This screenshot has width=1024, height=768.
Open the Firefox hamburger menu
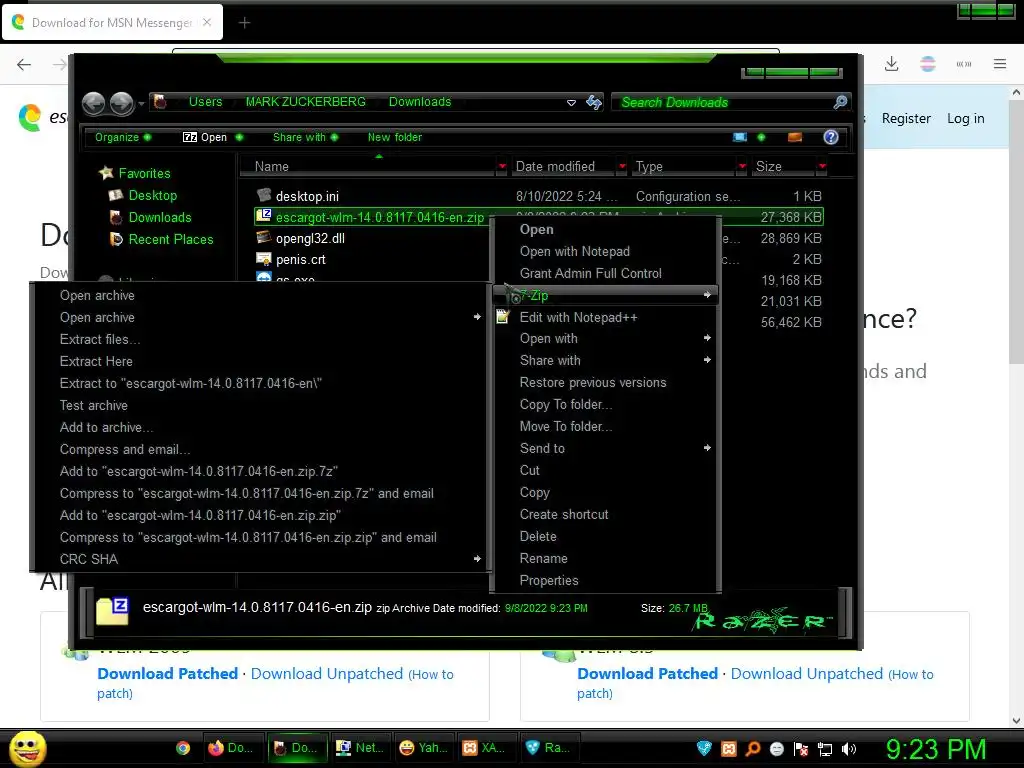pos(999,64)
